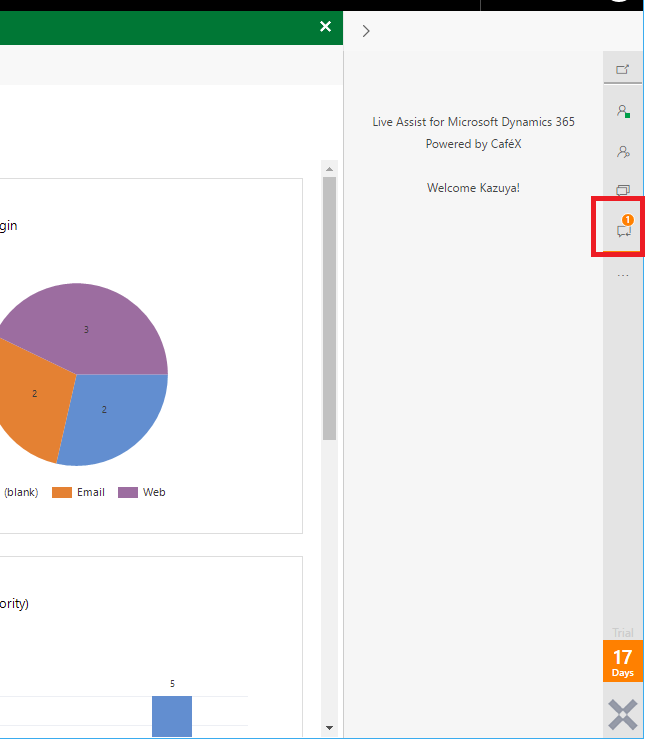Click the pop-out window icon in sidebar
The width and height of the screenshot is (646, 742).
click(x=622, y=70)
